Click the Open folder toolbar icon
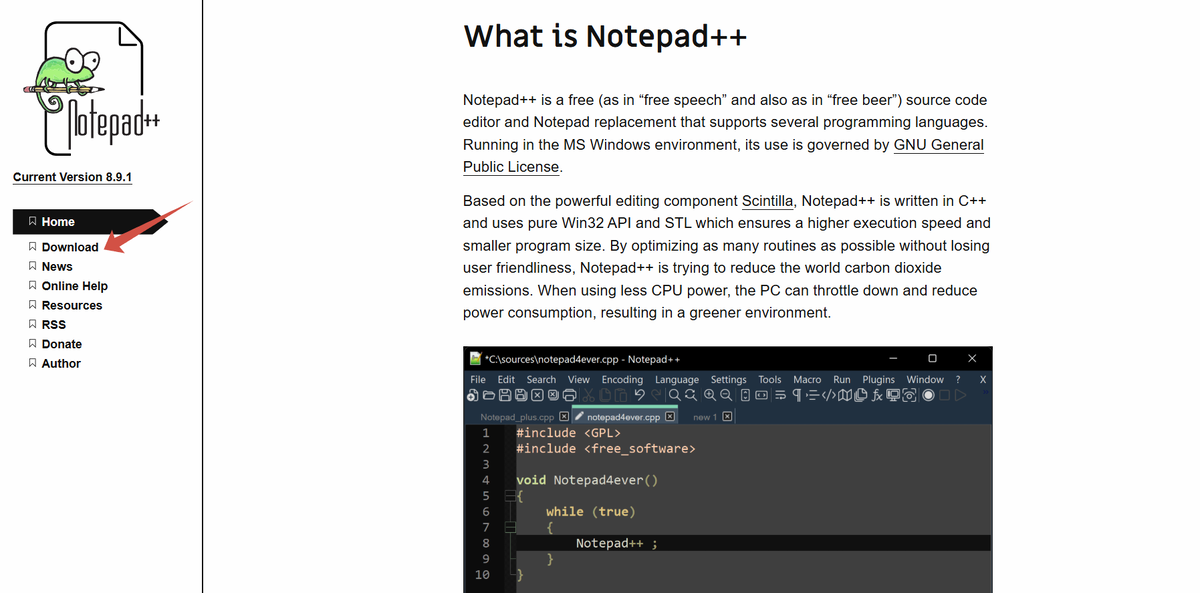This screenshot has width=1200, height=593. coord(487,395)
